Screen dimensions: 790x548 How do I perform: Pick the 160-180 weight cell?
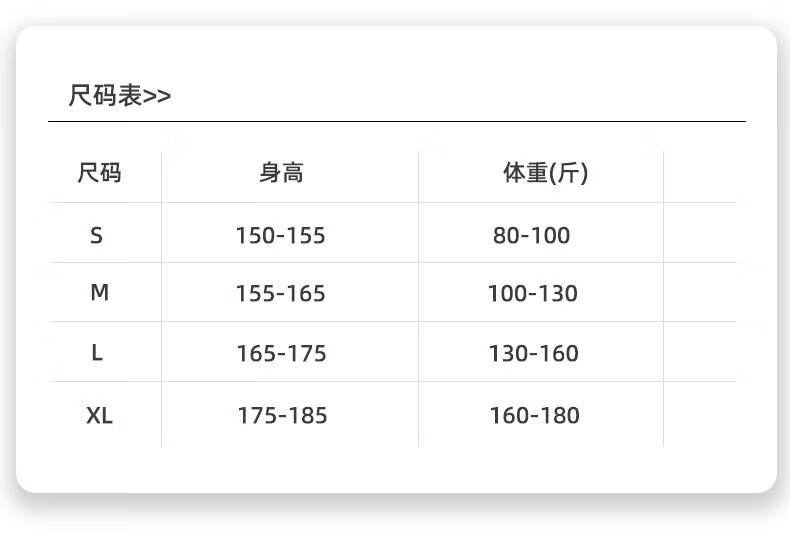[534, 415]
